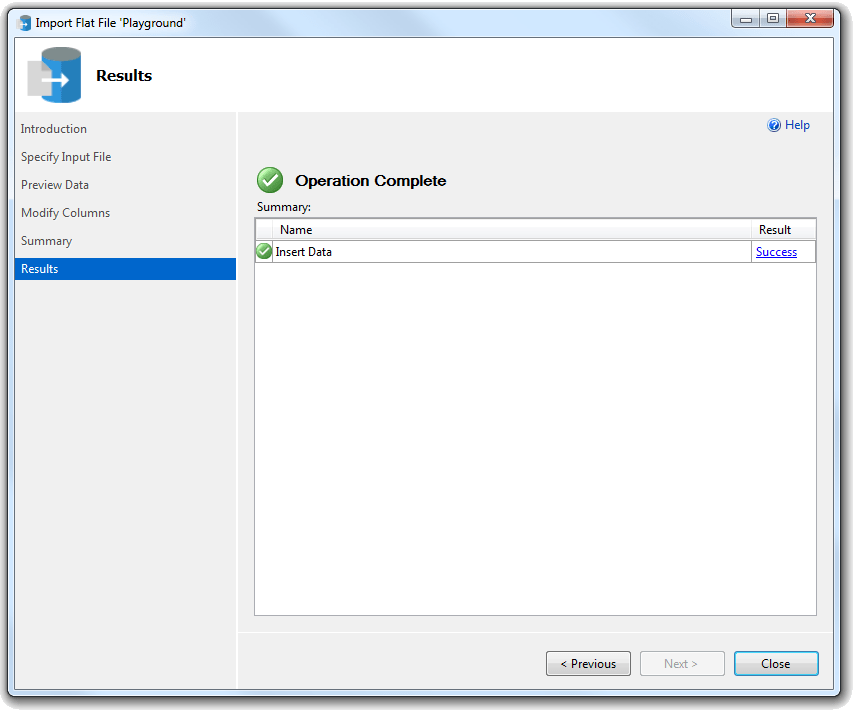Select the Modify Columns step

(66, 213)
